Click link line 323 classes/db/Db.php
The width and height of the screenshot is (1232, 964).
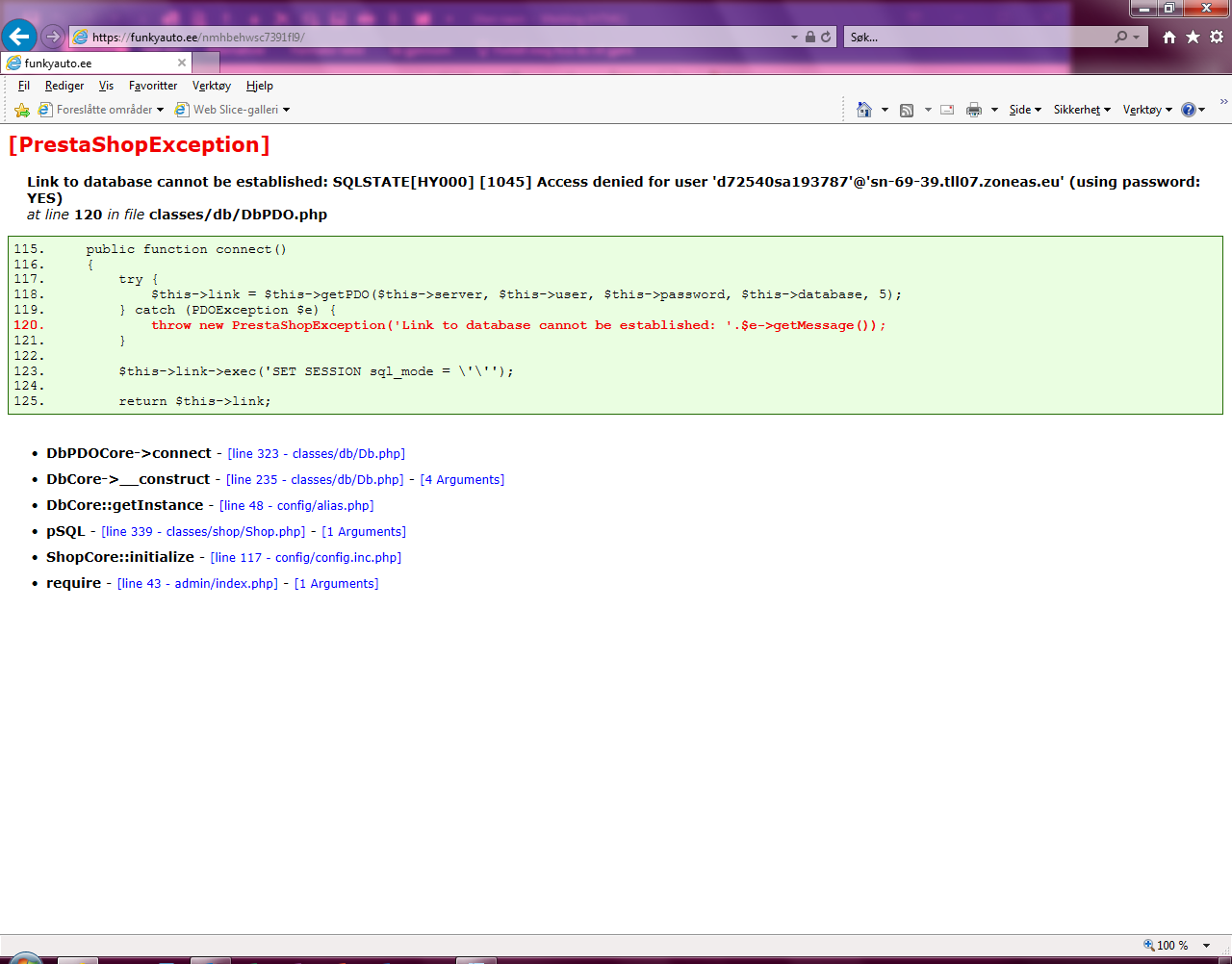317,453
